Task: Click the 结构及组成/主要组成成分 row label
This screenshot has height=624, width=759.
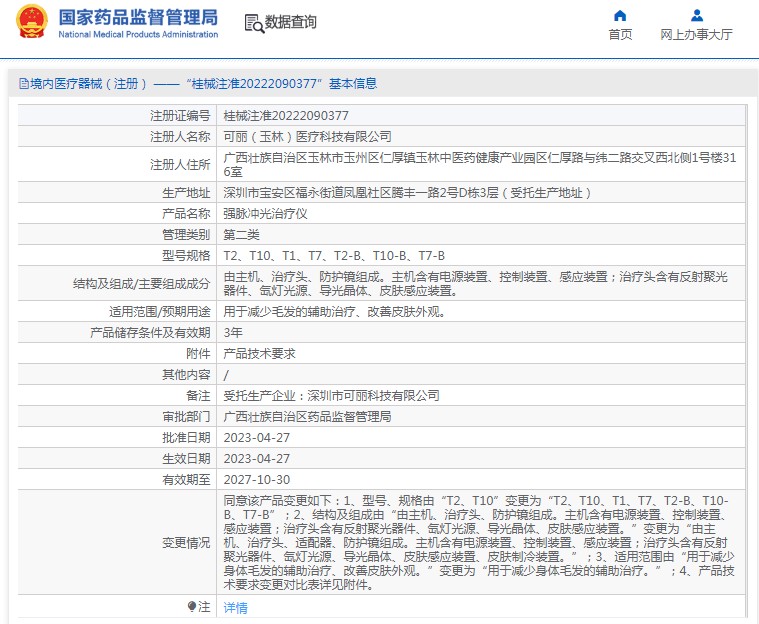Action: click(x=141, y=283)
